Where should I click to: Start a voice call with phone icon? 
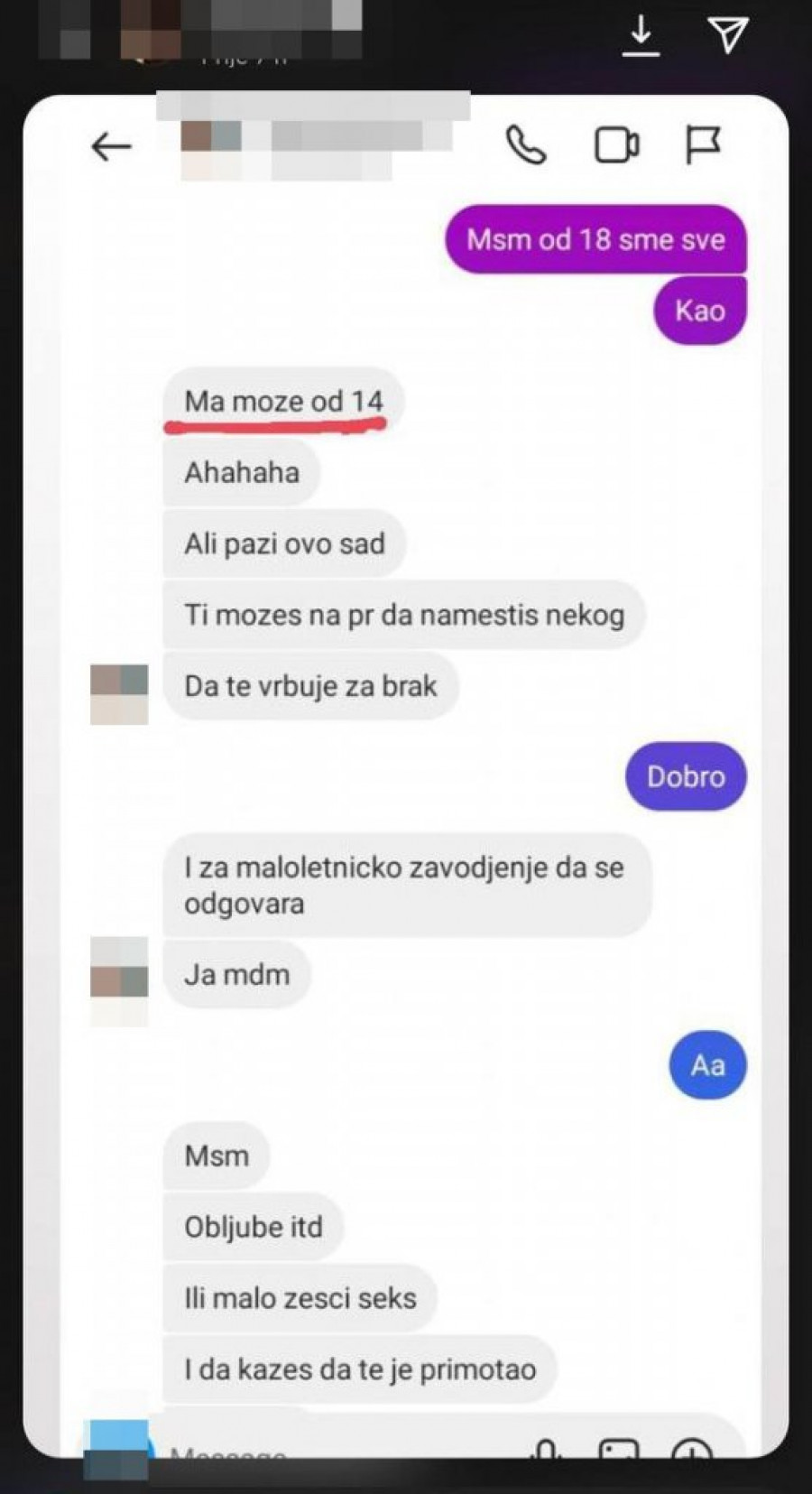pos(526,144)
